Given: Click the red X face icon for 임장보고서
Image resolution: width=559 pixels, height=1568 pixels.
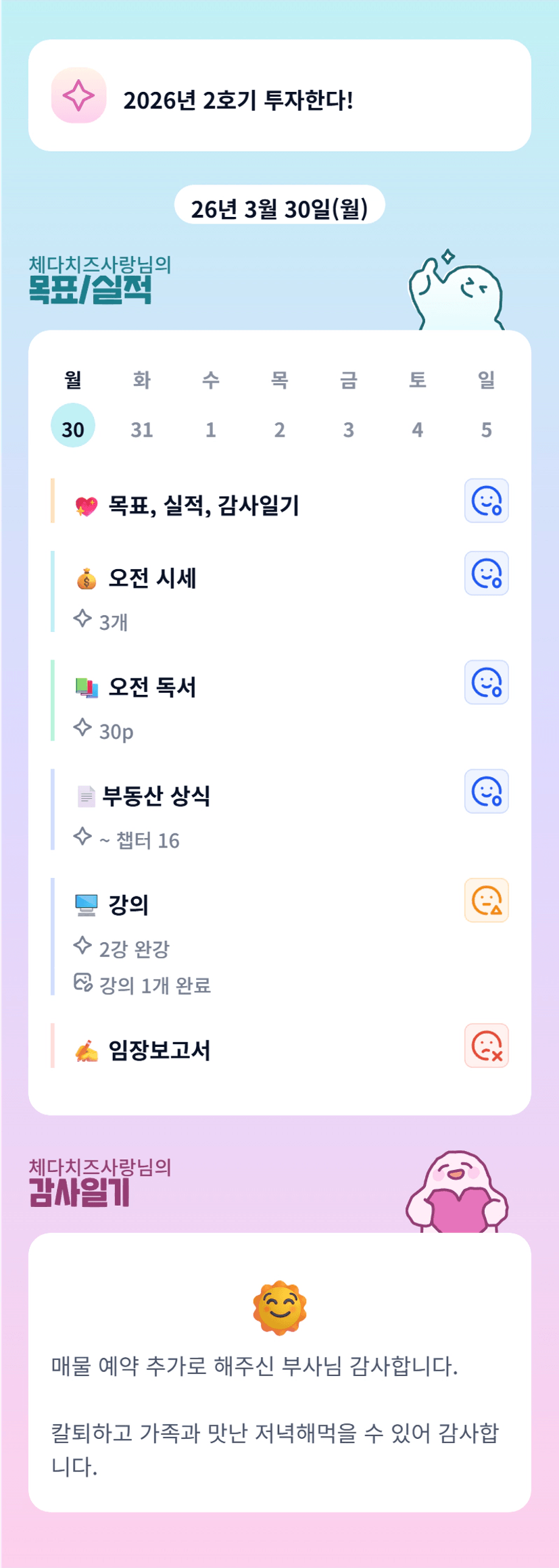Looking at the screenshot, I should point(486,1046).
